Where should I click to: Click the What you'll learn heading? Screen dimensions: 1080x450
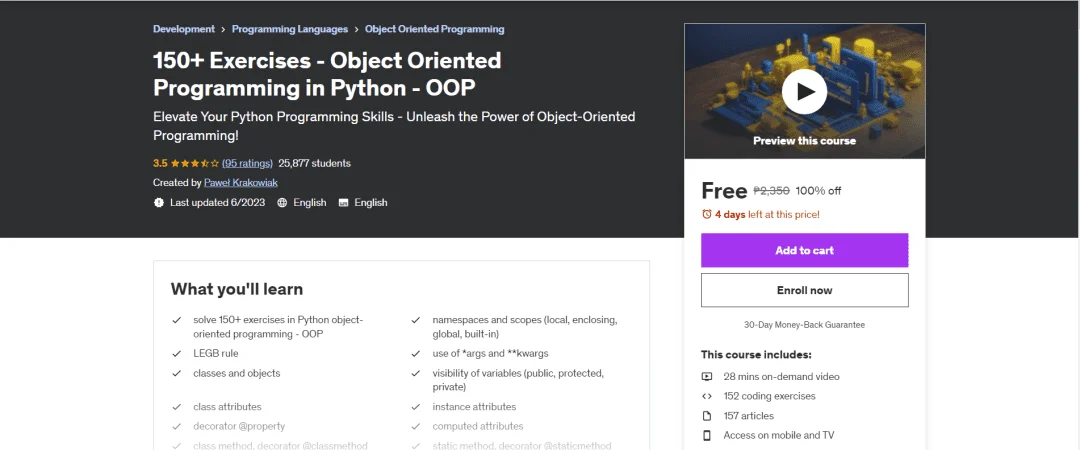237,289
